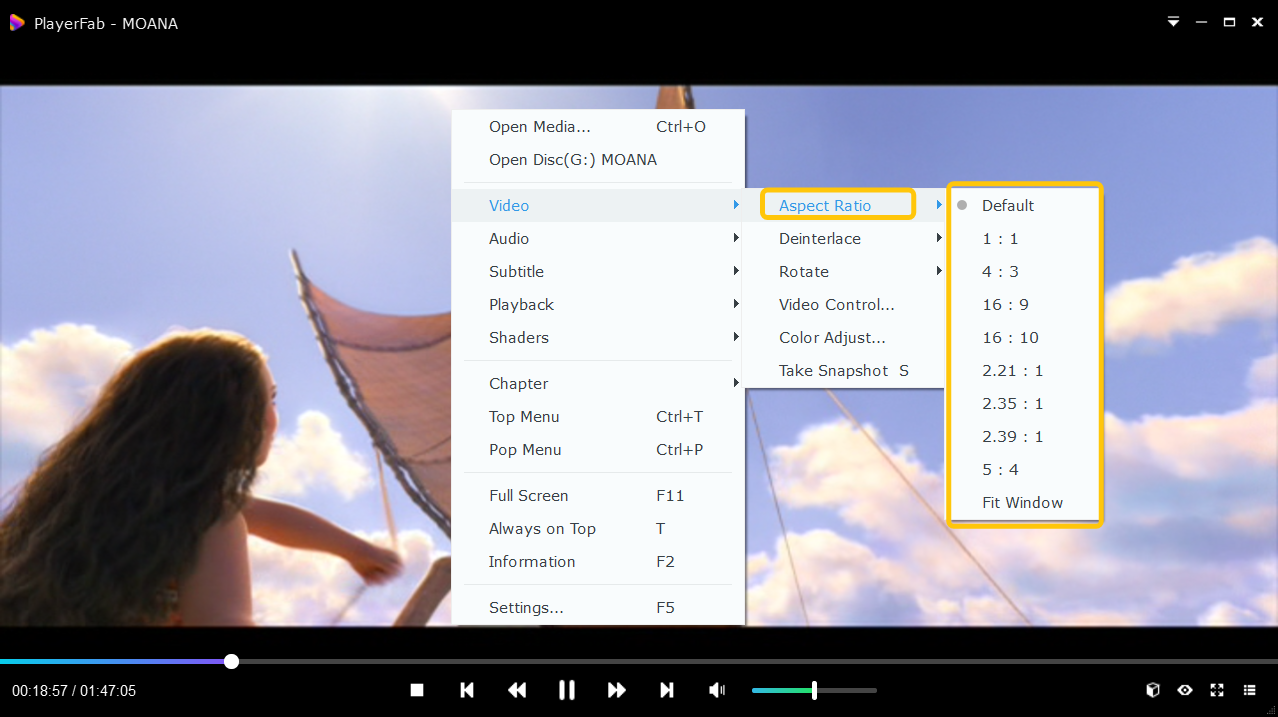Close the PlayerFab window
This screenshot has width=1278, height=717.
click(x=1257, y=22)
